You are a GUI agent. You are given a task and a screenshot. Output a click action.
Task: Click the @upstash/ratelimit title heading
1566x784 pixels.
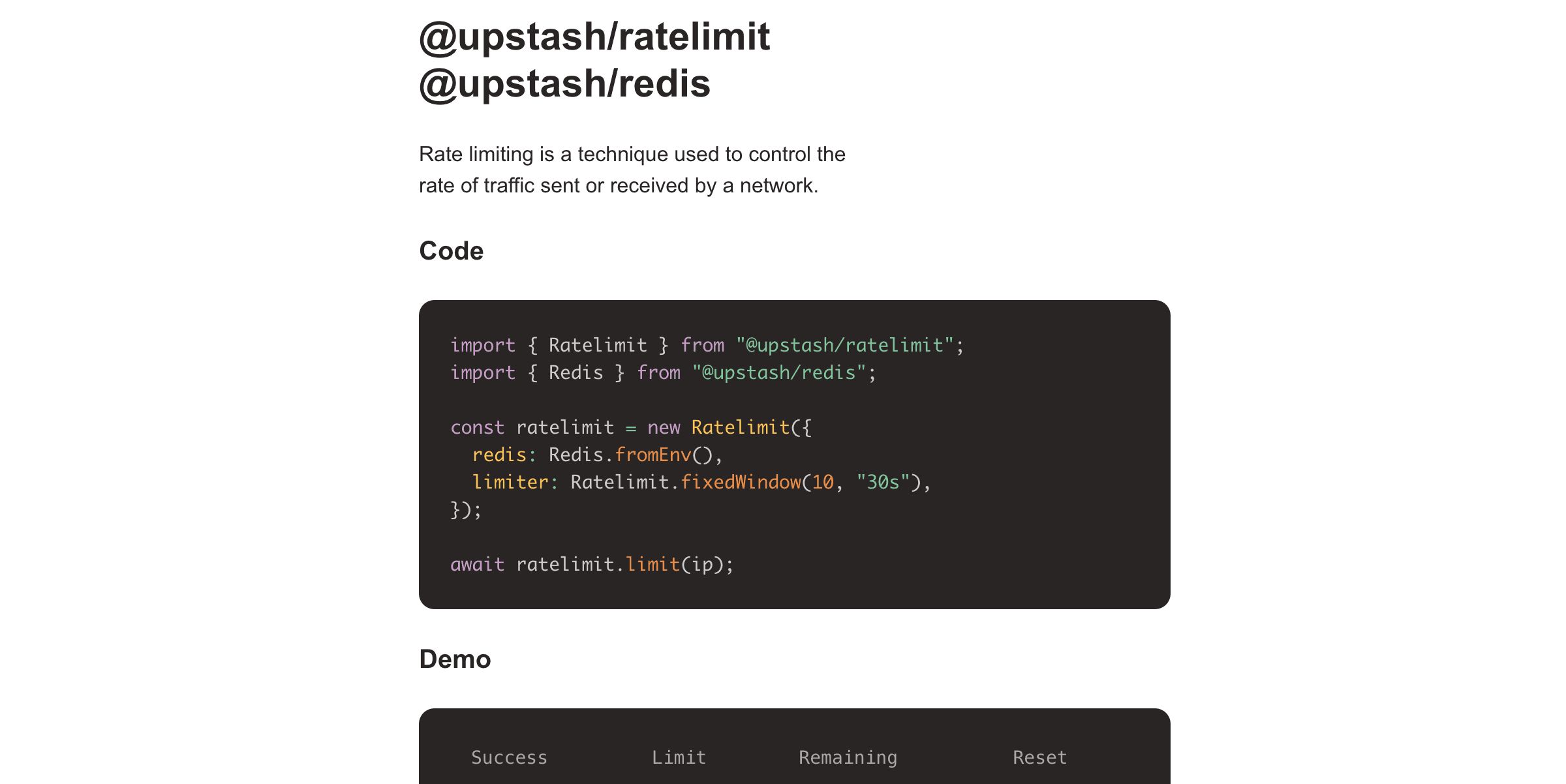click(594, 37)
